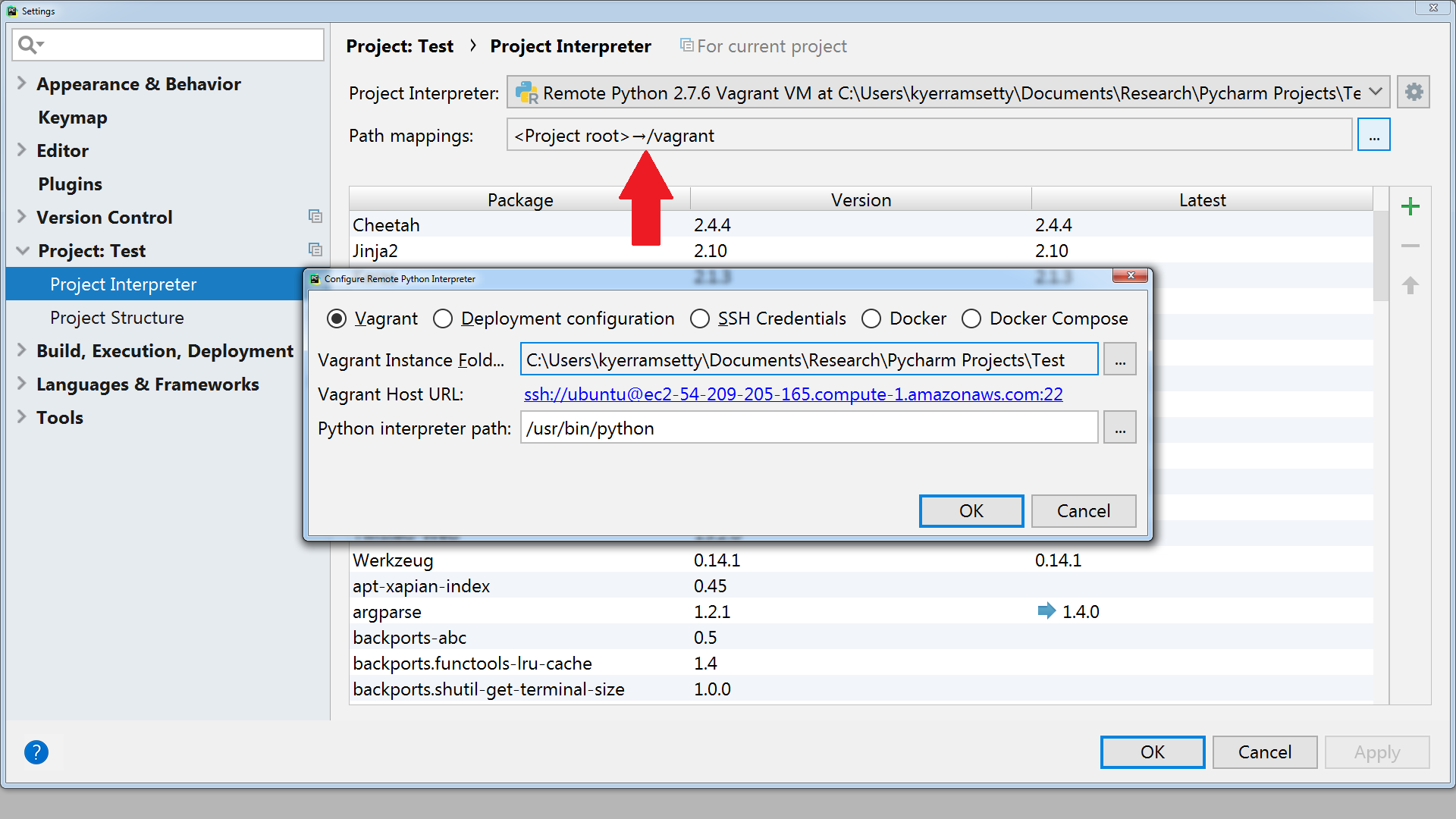Expand the Editor section
Image resolution: width=1456 pixels, height=819 pixels.
[22, 150]
